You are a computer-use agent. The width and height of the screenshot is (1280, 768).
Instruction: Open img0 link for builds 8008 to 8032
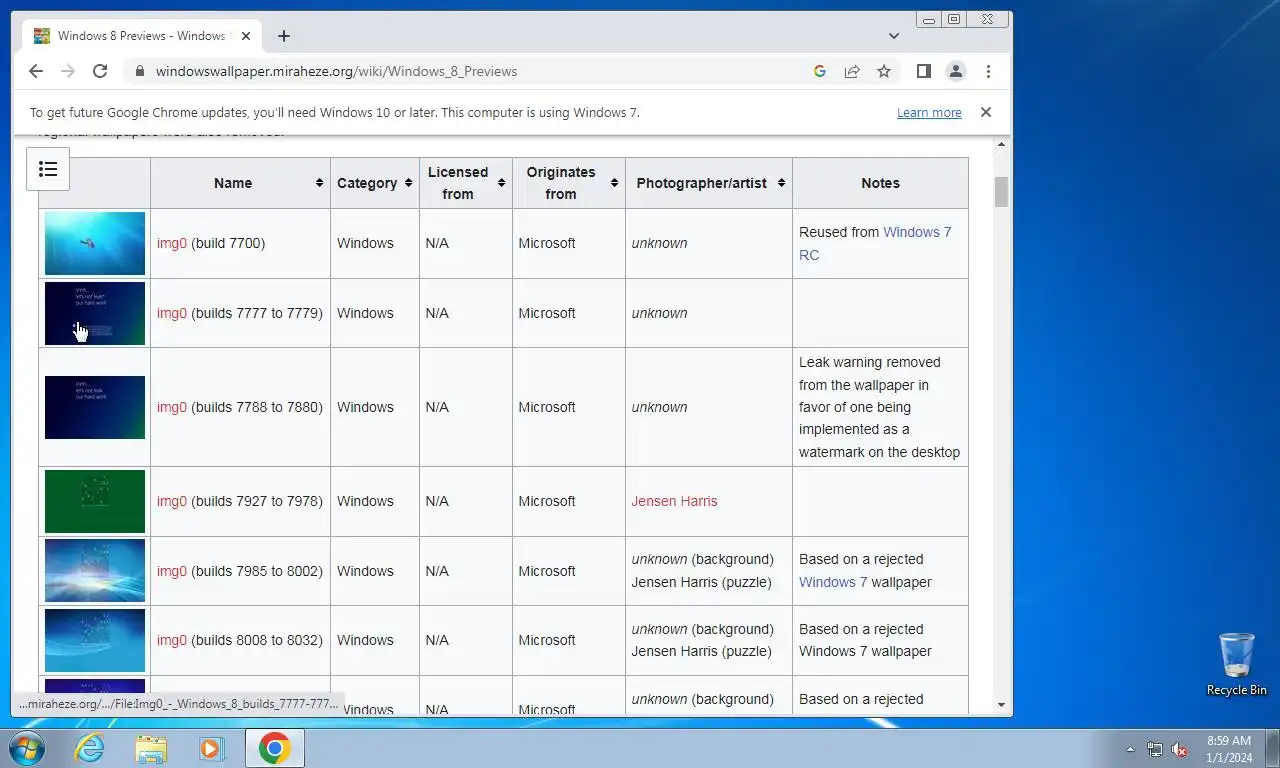172,640
